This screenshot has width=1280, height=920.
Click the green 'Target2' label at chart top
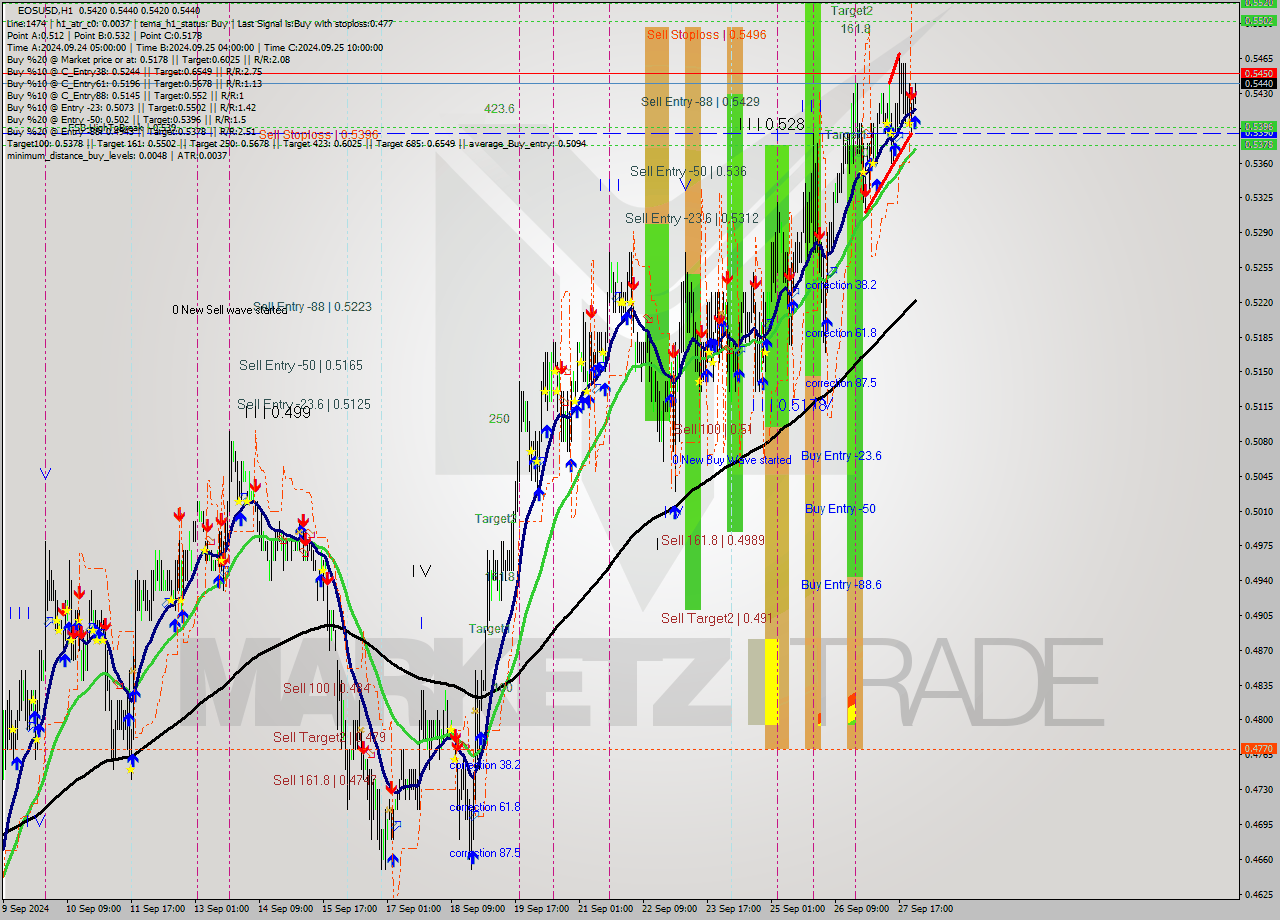851,10
